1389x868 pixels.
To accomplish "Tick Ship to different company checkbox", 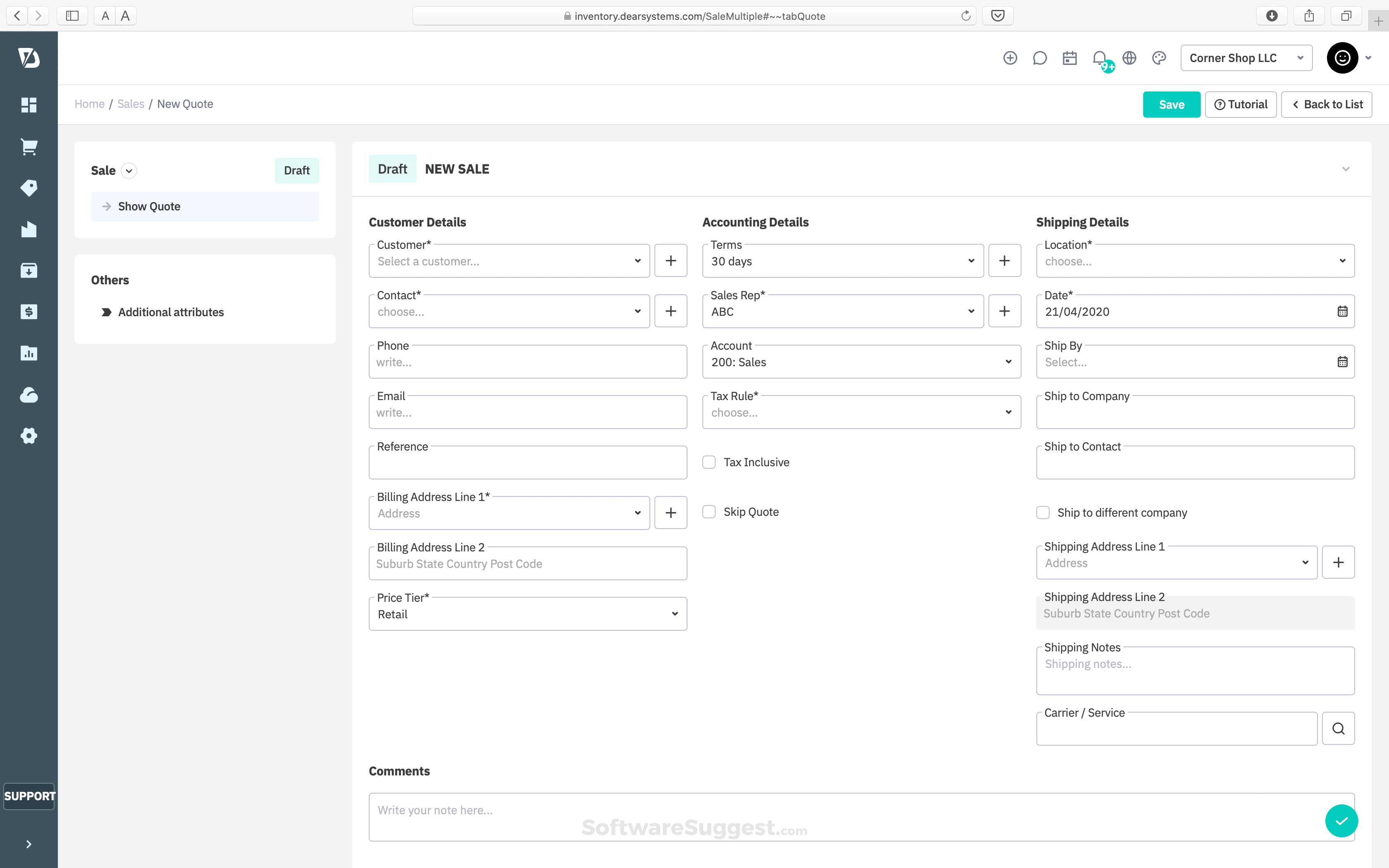I will 1043,513.
